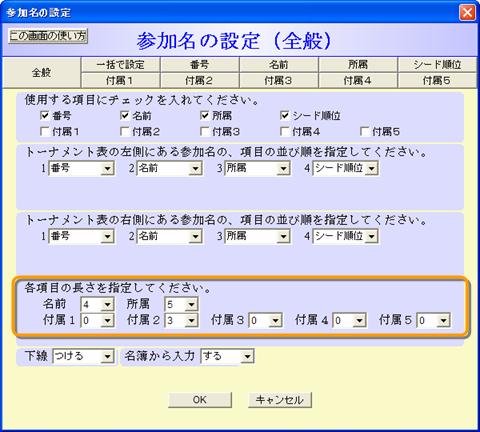Open the 名簿から入力 dropdown
The width and height of the screenshot is (480, 432).
coord(227,356)
